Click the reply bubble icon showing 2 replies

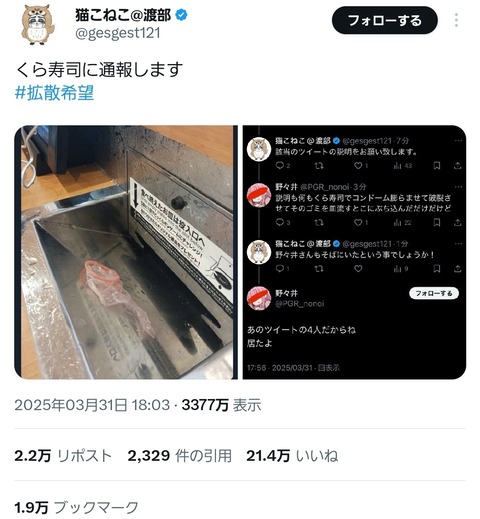pyautogui.click(x=283, y=165)
